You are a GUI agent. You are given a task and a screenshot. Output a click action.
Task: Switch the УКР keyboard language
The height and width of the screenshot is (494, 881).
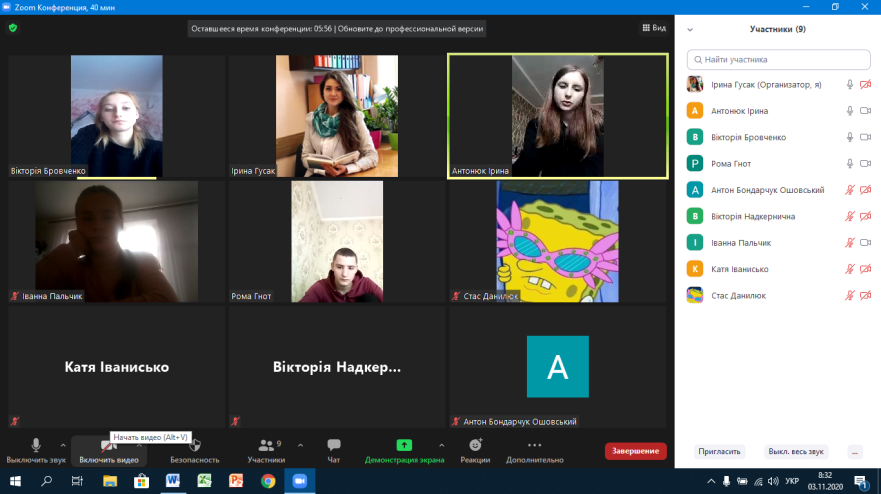(792, 481)
